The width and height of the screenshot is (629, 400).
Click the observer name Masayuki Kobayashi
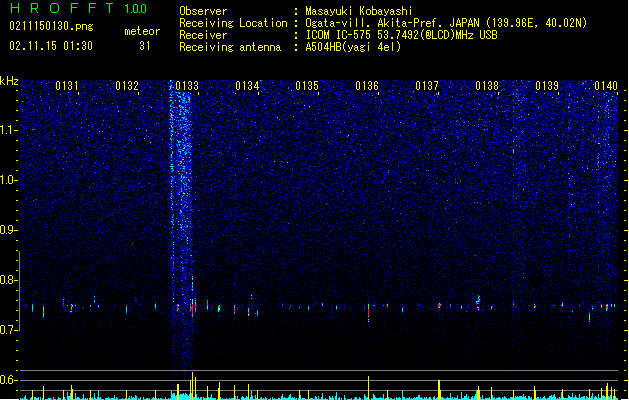coord(359,11)
